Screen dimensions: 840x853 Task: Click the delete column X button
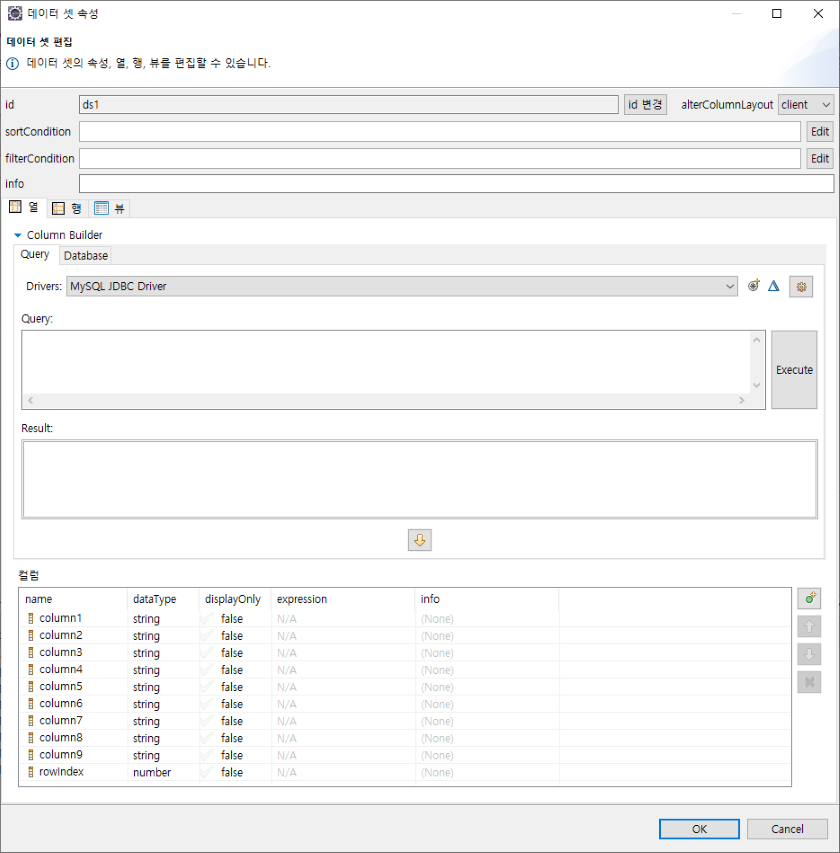point(810,682)
